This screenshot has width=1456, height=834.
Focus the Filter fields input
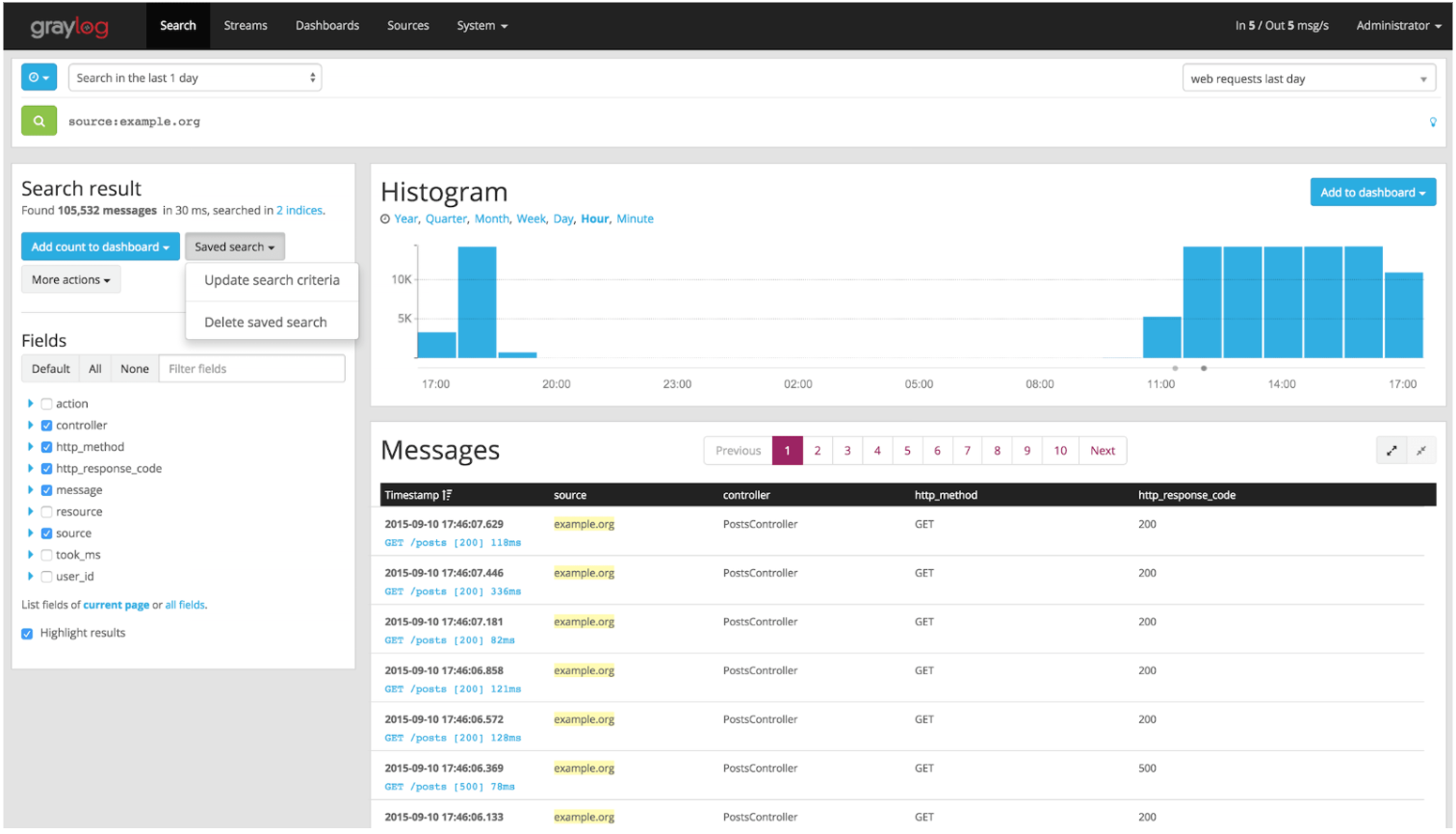pyautogui.click(x=251, y=369)
